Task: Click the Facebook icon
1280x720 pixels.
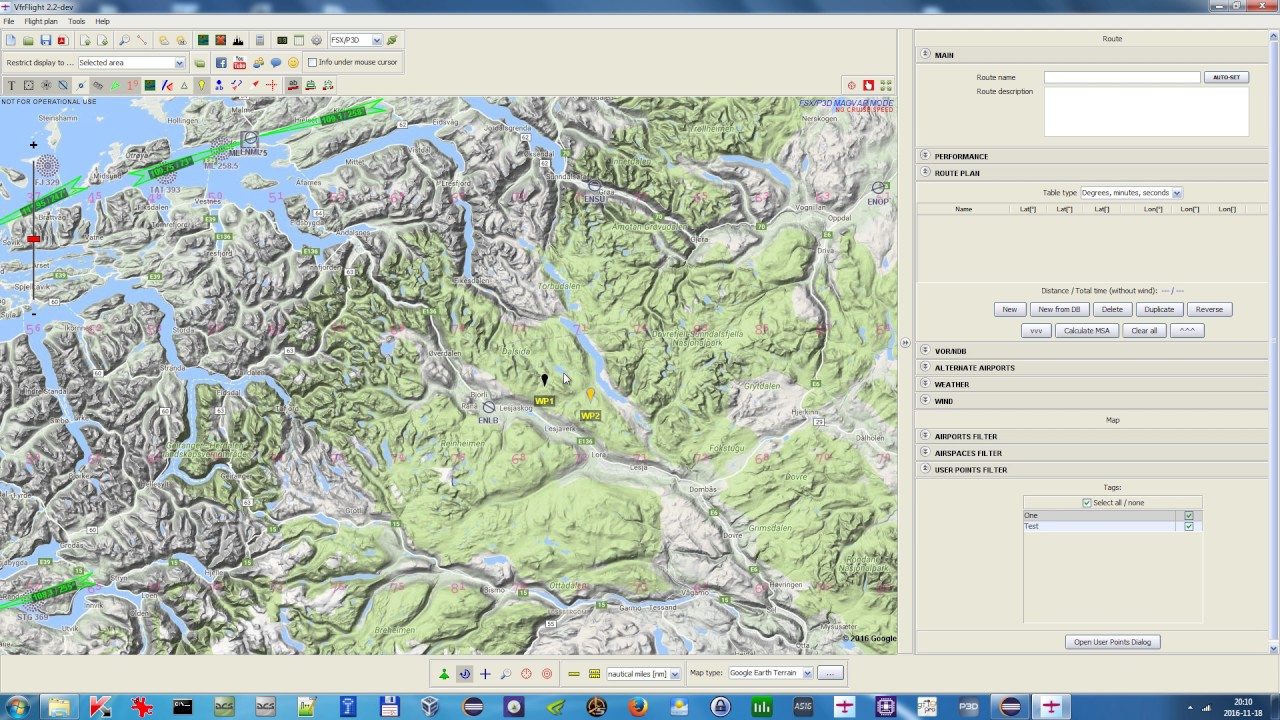Action: pyautogui.click(x=221, y=62)
